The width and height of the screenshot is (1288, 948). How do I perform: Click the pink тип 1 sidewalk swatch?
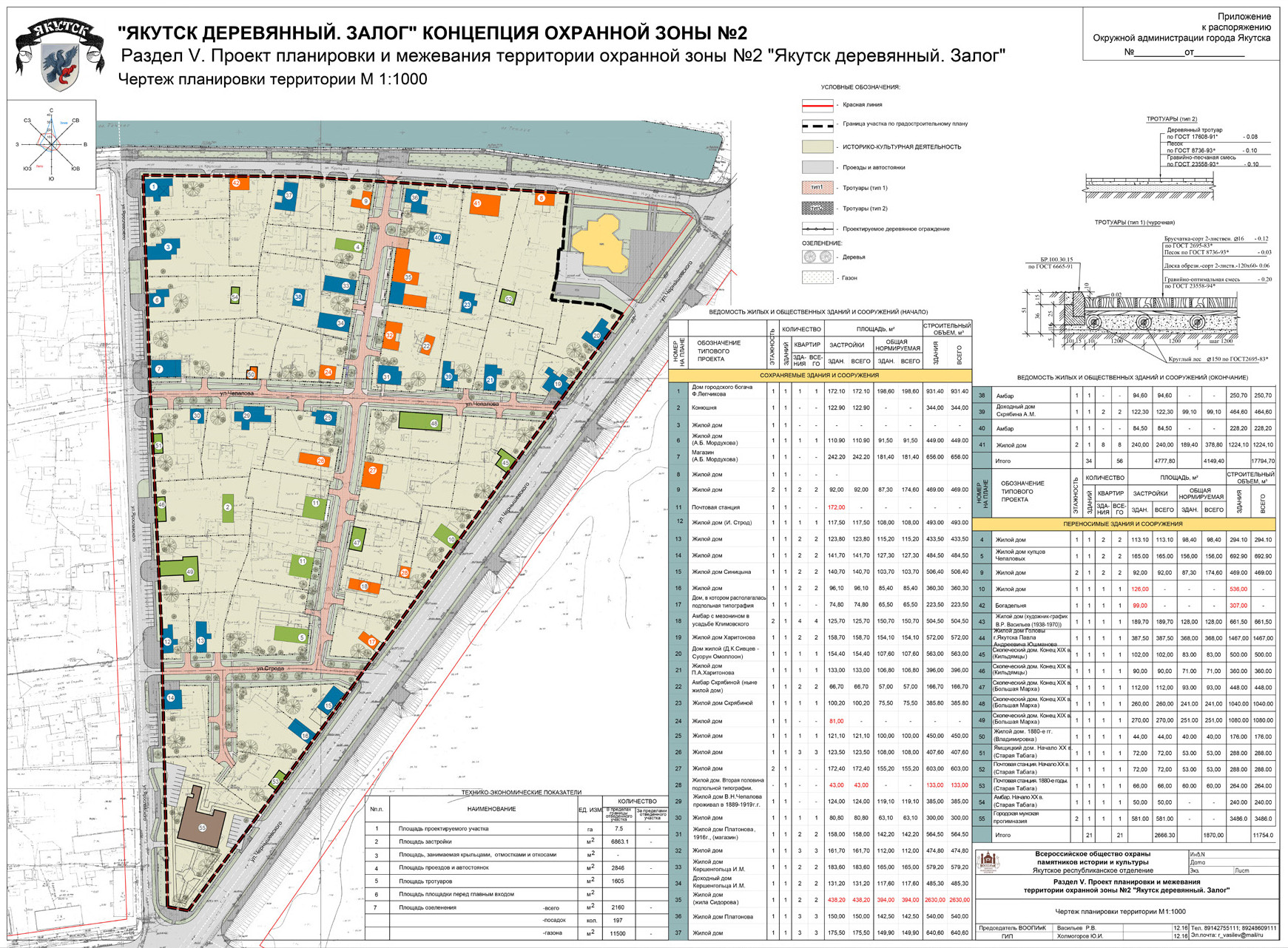click(x=817, y=188)
